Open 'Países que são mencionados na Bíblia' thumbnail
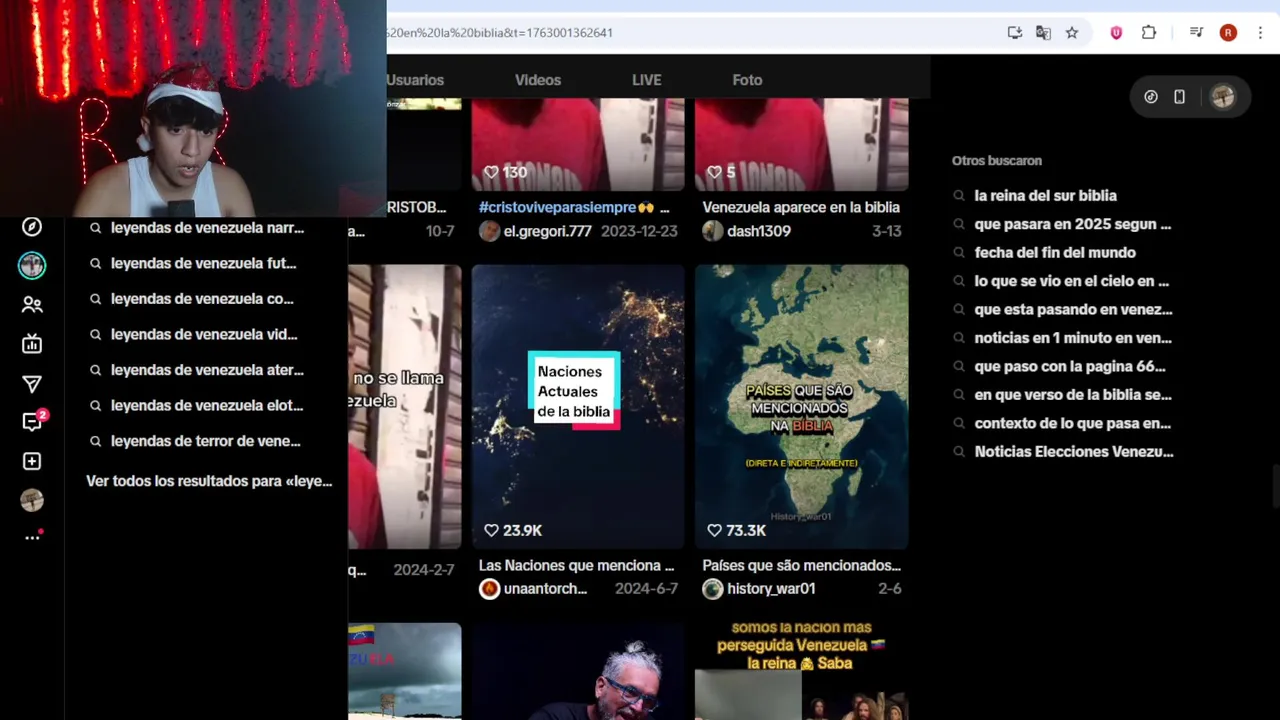Image resolution: width=1280 pixels, height=720 pixels. pos(802,406)
